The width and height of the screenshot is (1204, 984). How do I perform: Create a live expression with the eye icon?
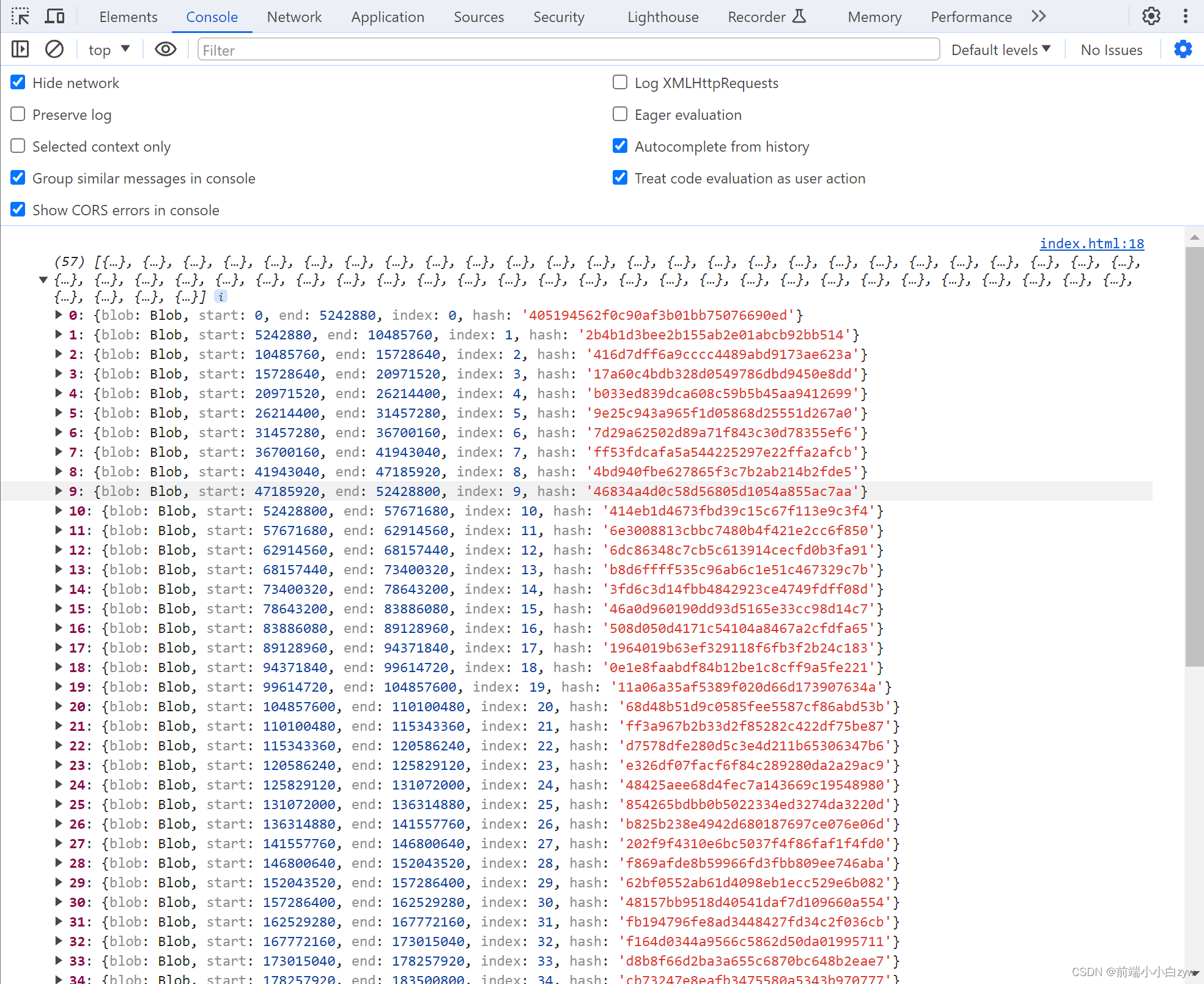(166, 49)
